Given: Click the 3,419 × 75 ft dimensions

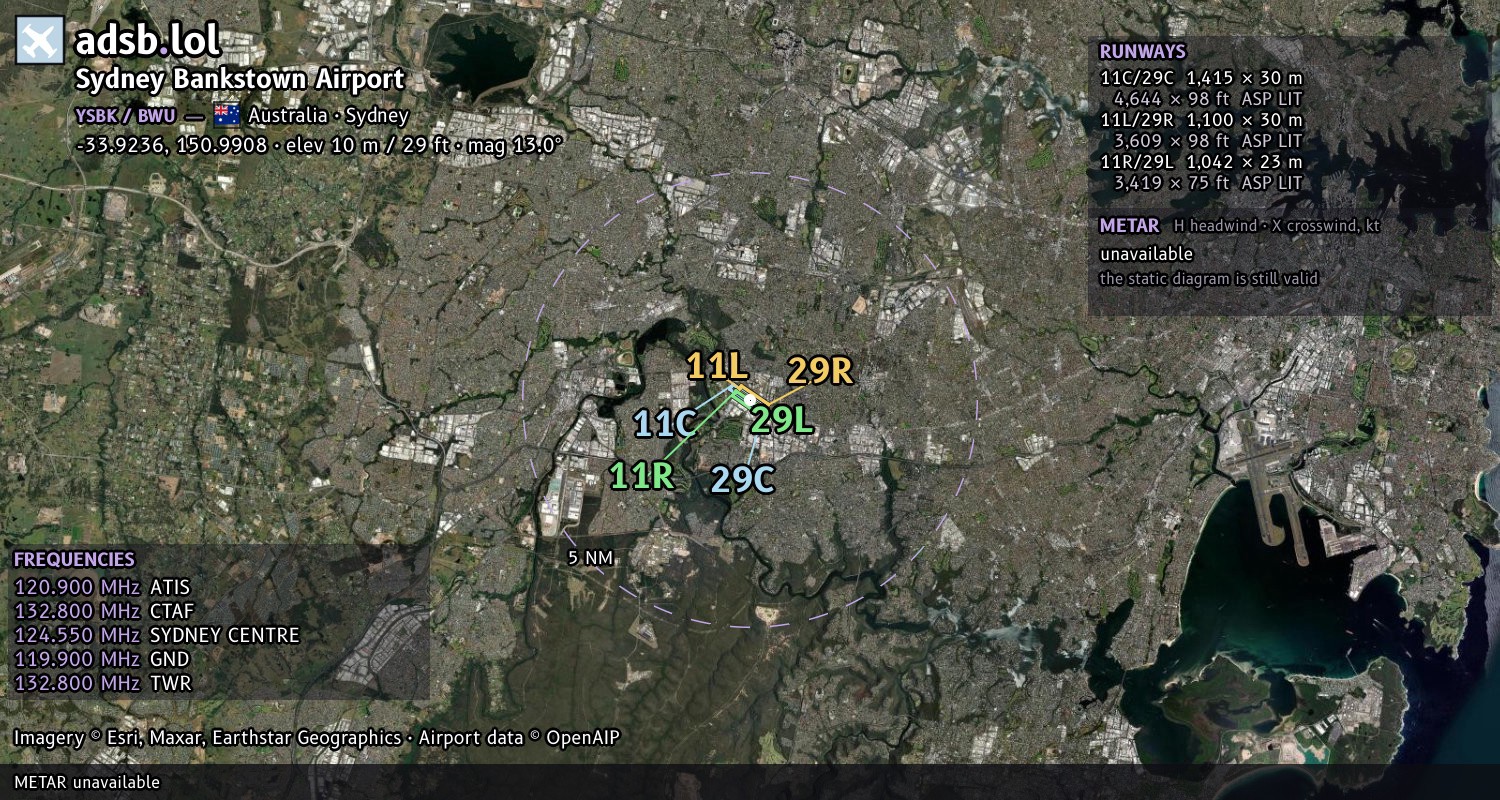Looking at the screenshot, I should pos(1171,183).
